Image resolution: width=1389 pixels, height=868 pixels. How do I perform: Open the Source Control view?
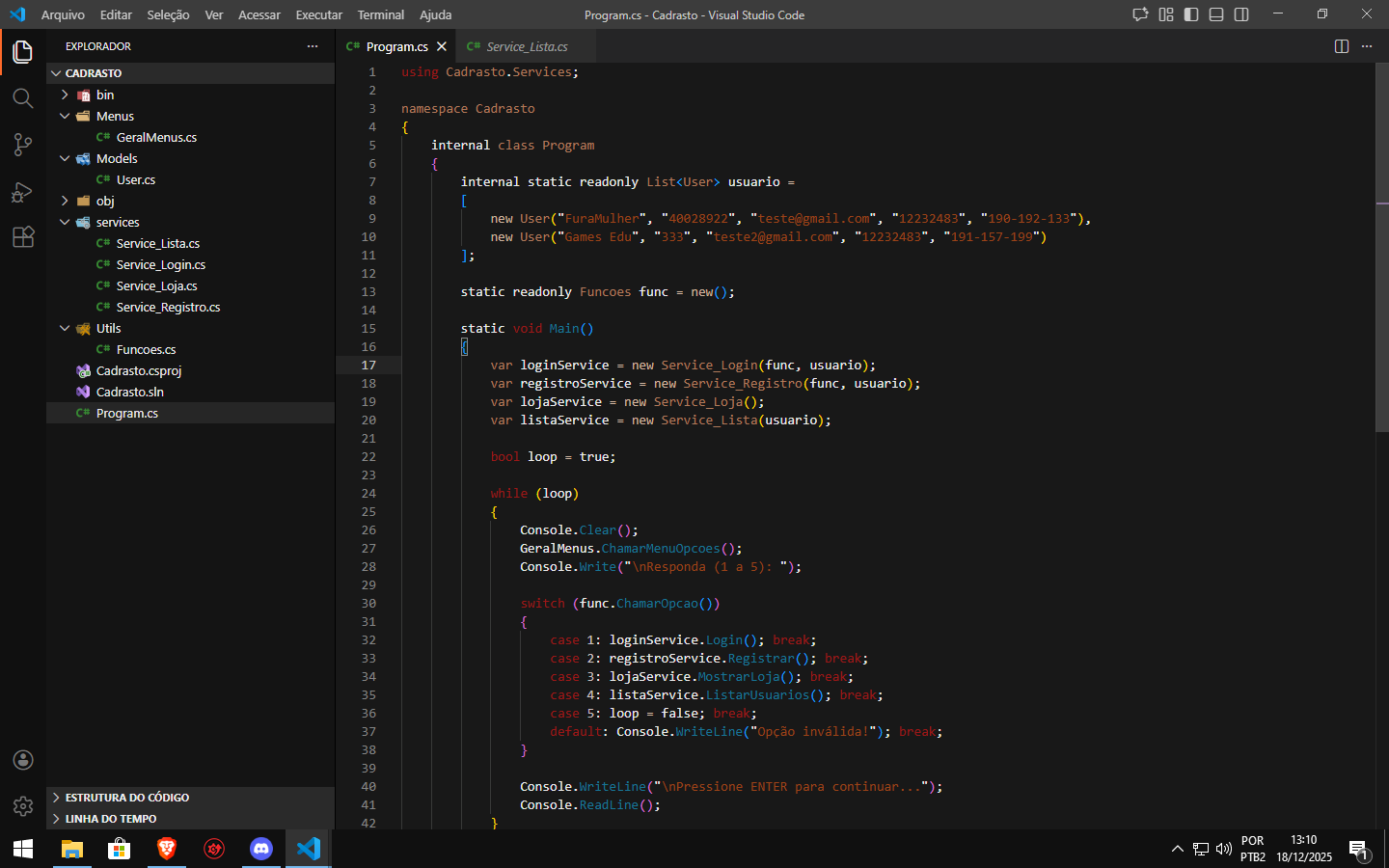pos(23,145)
